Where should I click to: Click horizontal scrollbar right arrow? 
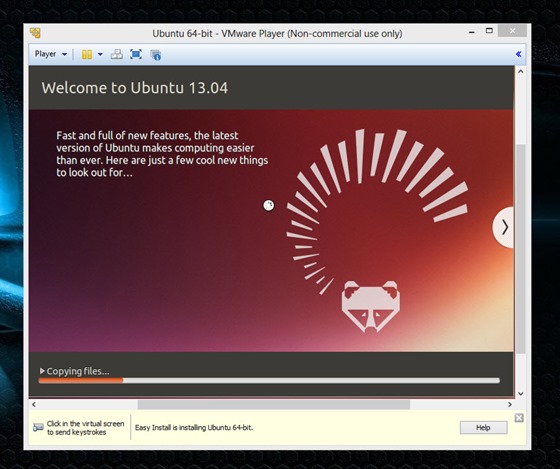pyautogui.click(x=510, y=405)
